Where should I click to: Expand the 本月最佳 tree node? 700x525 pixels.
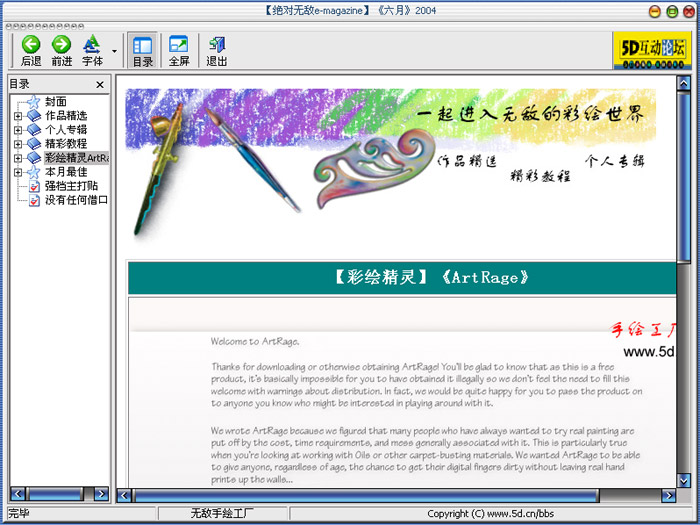point(17,172)
